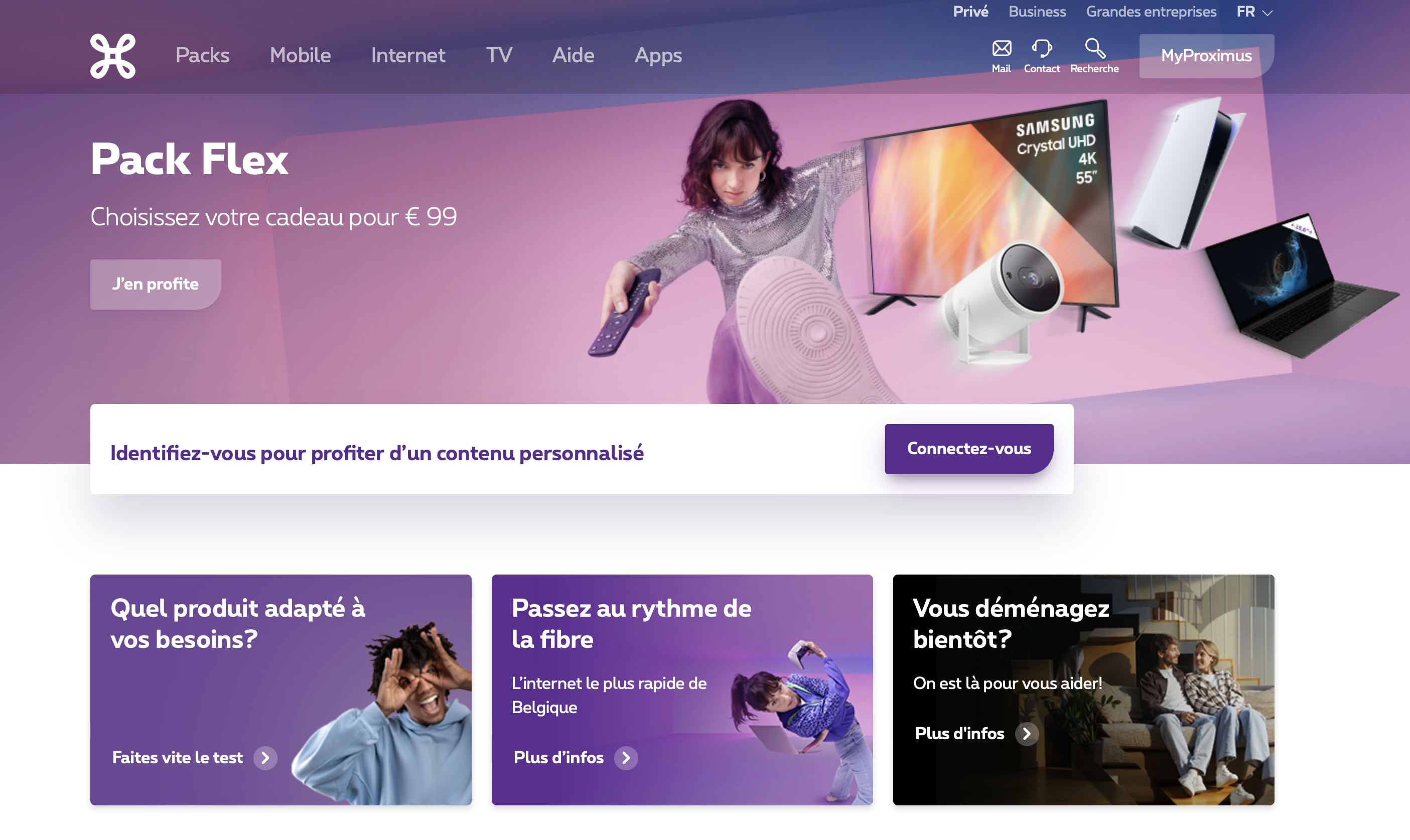Open the Quel produit adapté card
This screenshot has width=1410, height=840.
(280, 689)
